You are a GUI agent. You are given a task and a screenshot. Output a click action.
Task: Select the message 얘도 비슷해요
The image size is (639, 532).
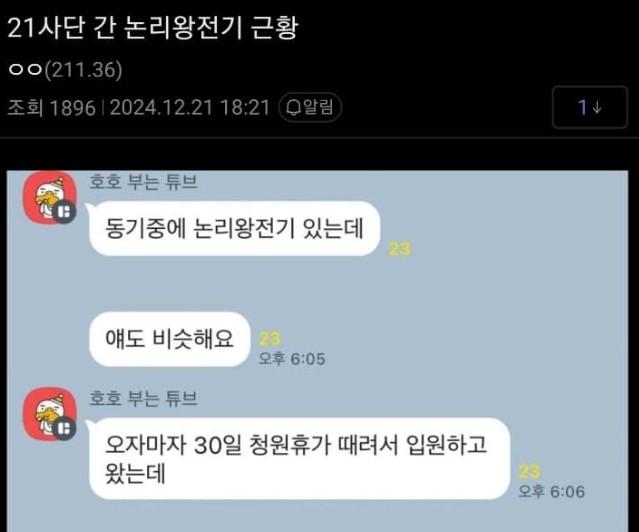click(170, 339)
